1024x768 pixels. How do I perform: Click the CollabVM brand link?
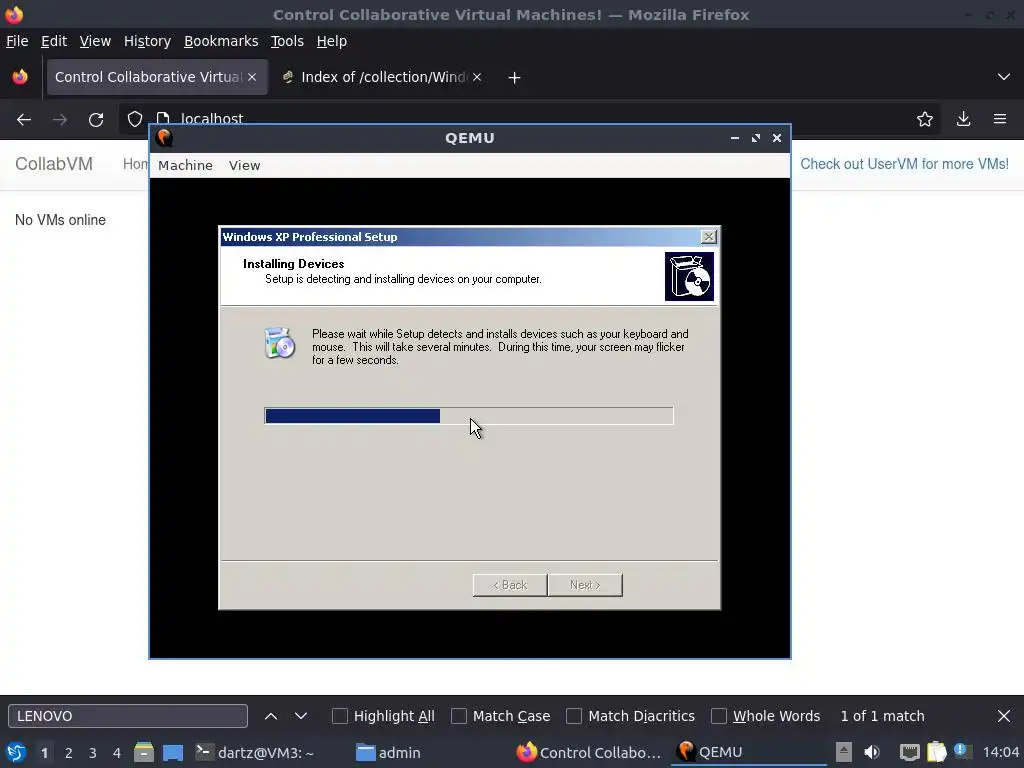click(54, 164)
